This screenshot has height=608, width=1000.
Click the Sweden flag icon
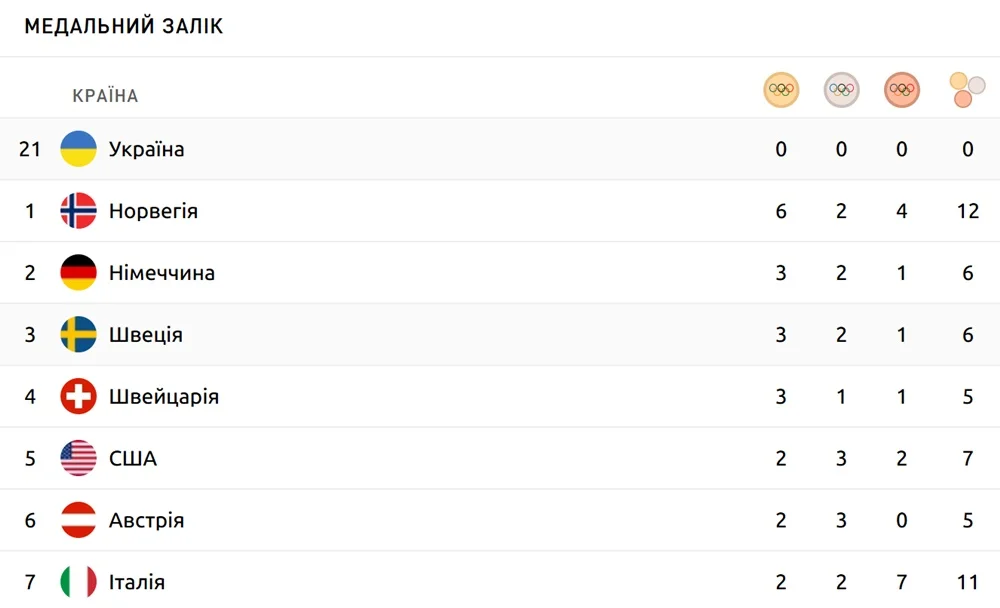point(78,335)
